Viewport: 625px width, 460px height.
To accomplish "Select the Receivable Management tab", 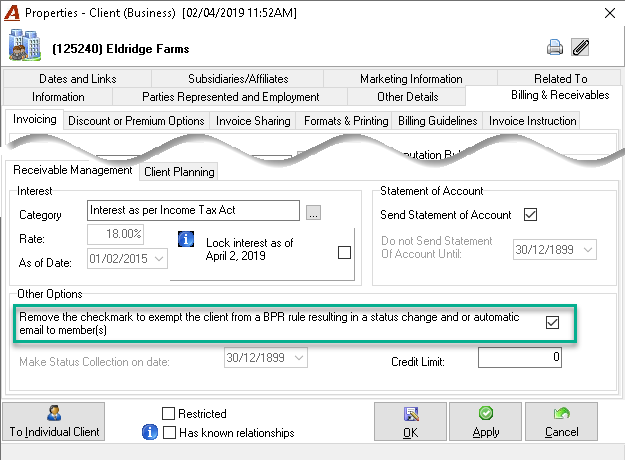I will point(73,170).
